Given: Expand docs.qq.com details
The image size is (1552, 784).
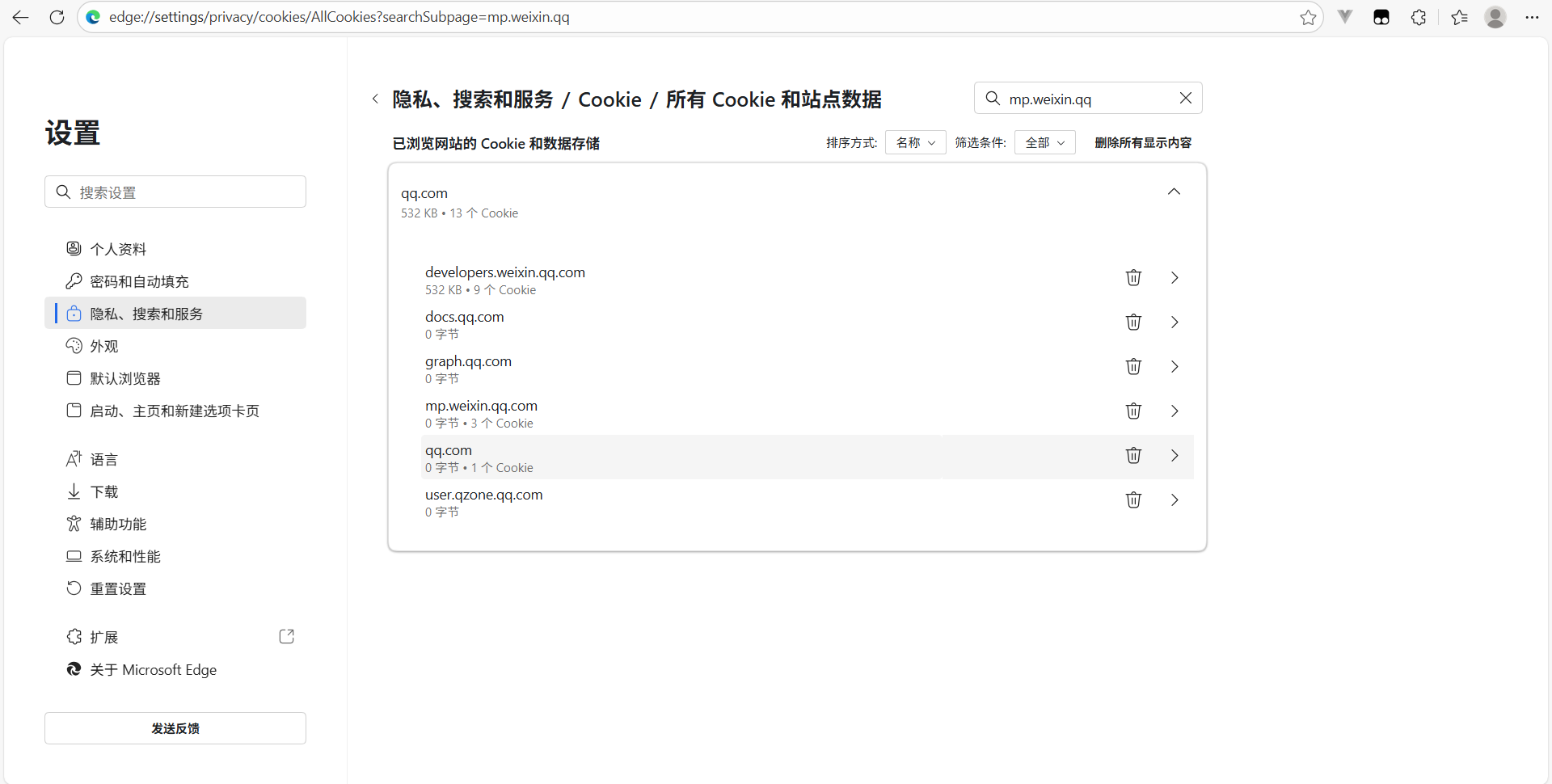Looking at the screenshot, I should (x=1175, y=322).
